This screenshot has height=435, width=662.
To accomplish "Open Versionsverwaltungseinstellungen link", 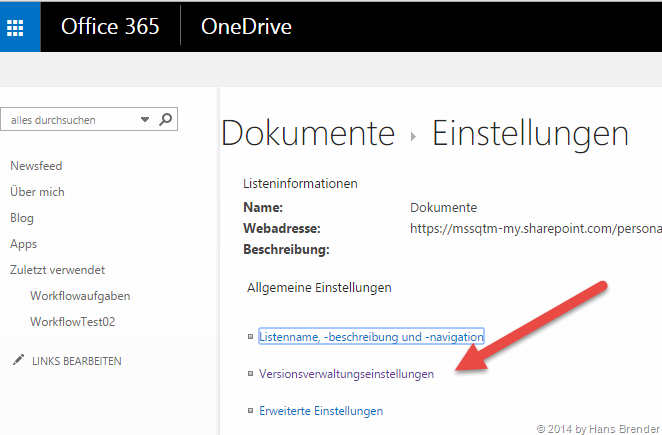I will pyautogui.click(x=346, y=374).
